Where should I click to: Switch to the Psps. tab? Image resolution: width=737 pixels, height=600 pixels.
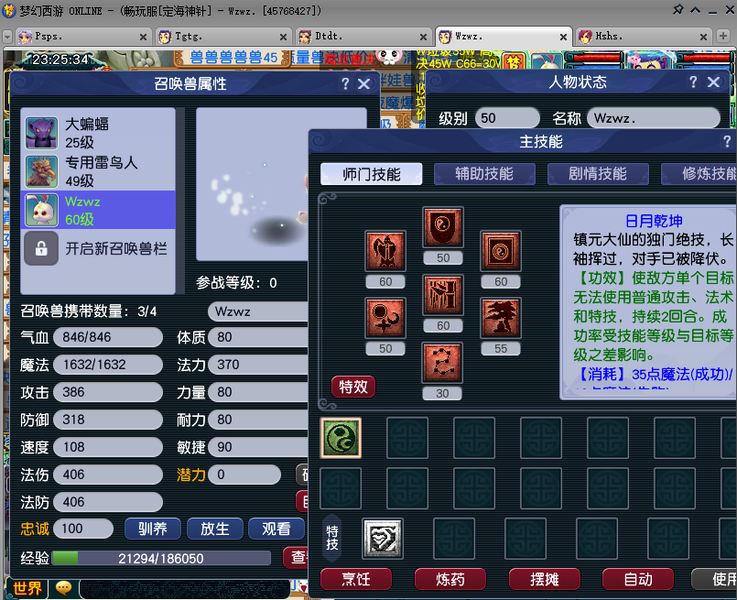[82, 36]
